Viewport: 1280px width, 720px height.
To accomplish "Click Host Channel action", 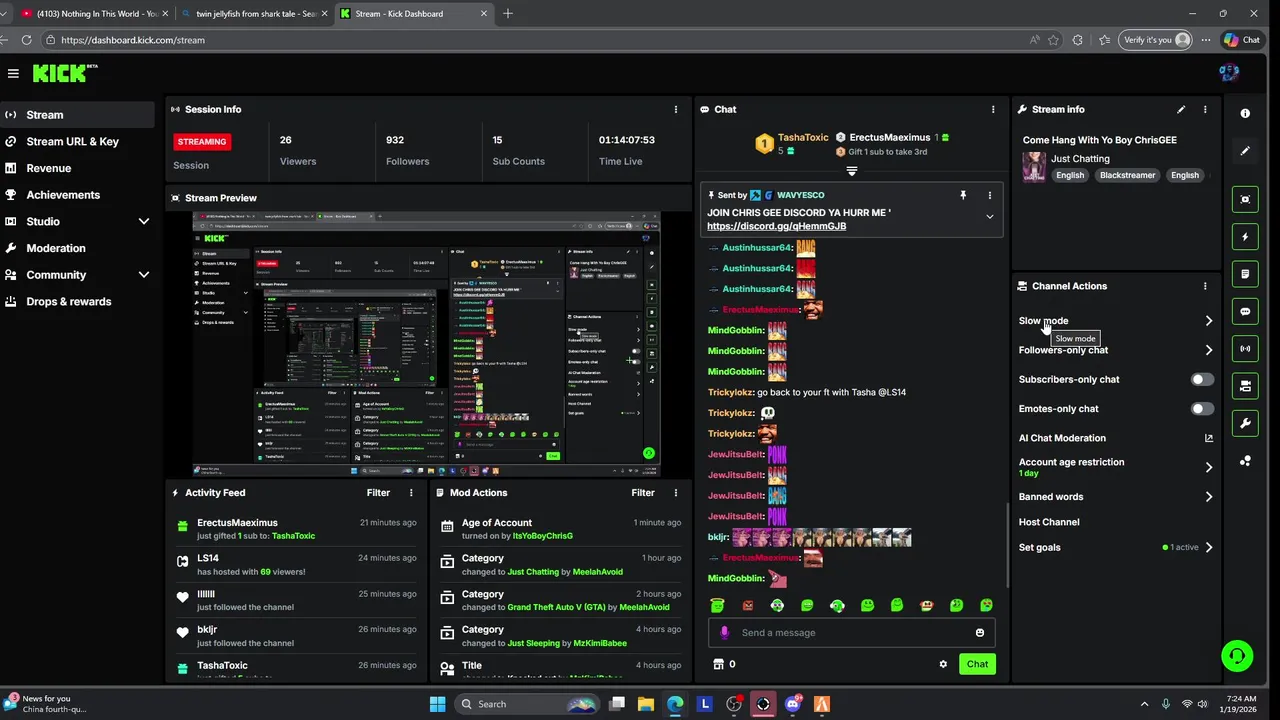I will click(x=1049, y=522).
